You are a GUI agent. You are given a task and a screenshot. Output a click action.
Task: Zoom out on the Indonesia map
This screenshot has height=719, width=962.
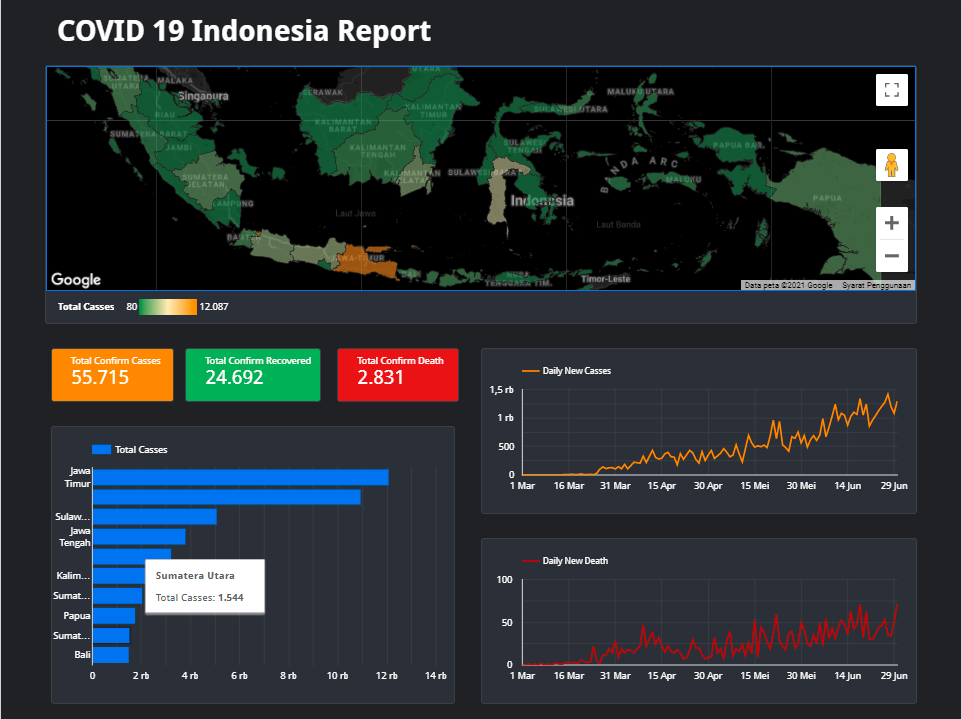(x=891, y=256)
